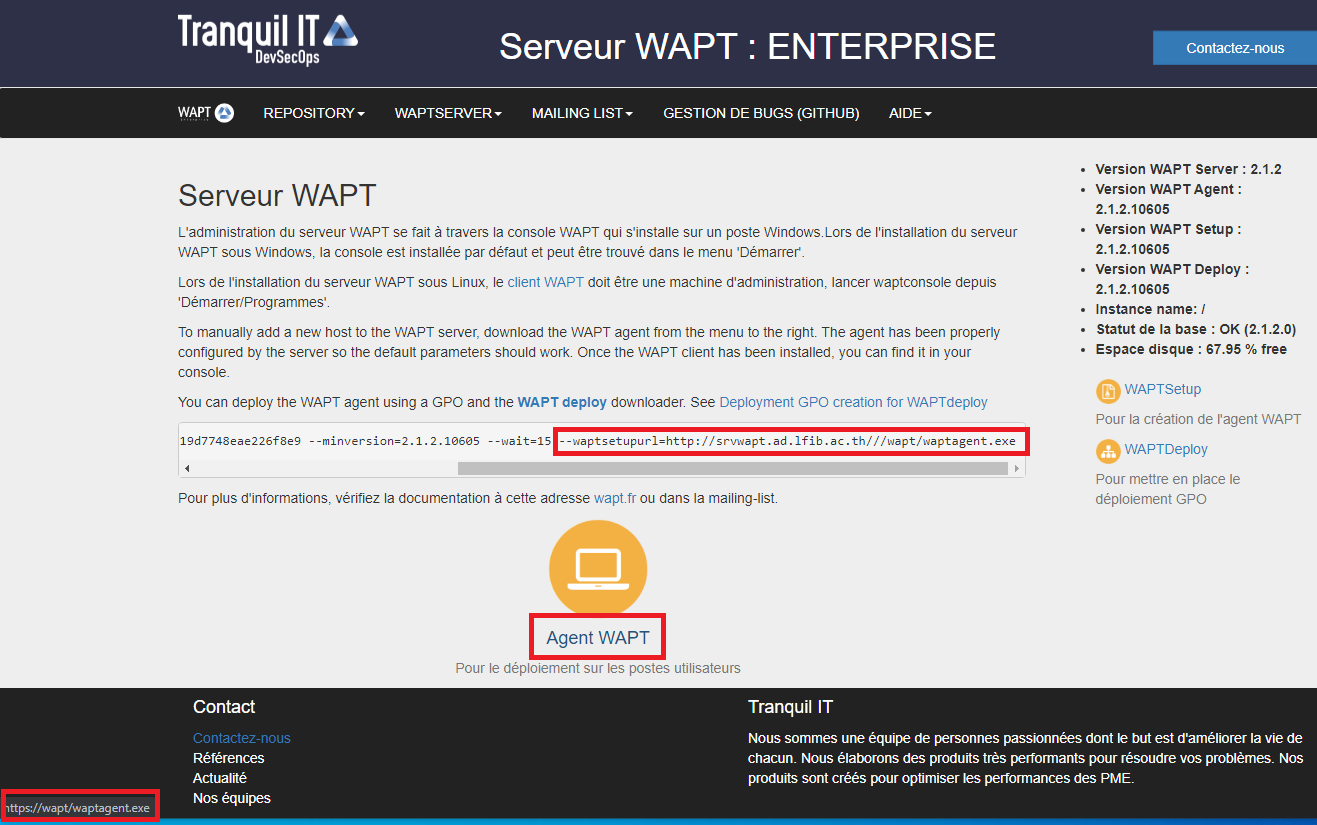This screenshot has height=825, width=1317.
Task: Click the 'Contact' footer heading
Action: point(224,707)
